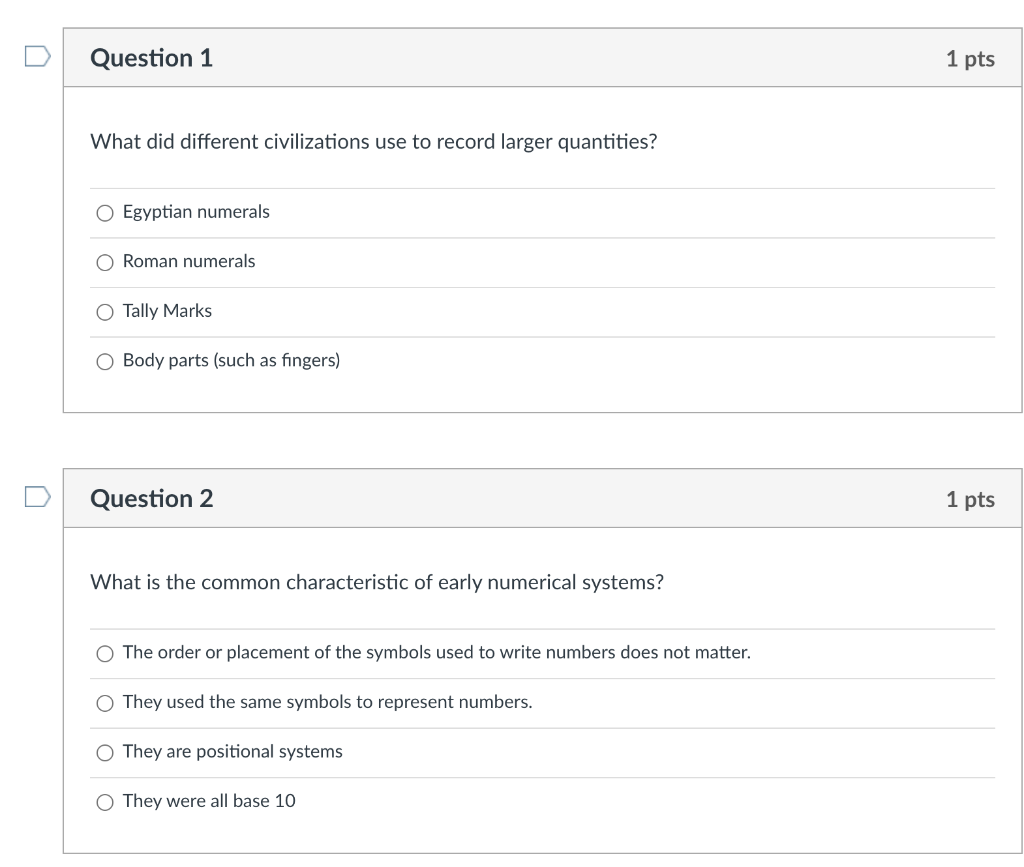Screen dimensions: 1024x867
Task: Click the "Tally Marks" answer label text
Action: [166, 311]
